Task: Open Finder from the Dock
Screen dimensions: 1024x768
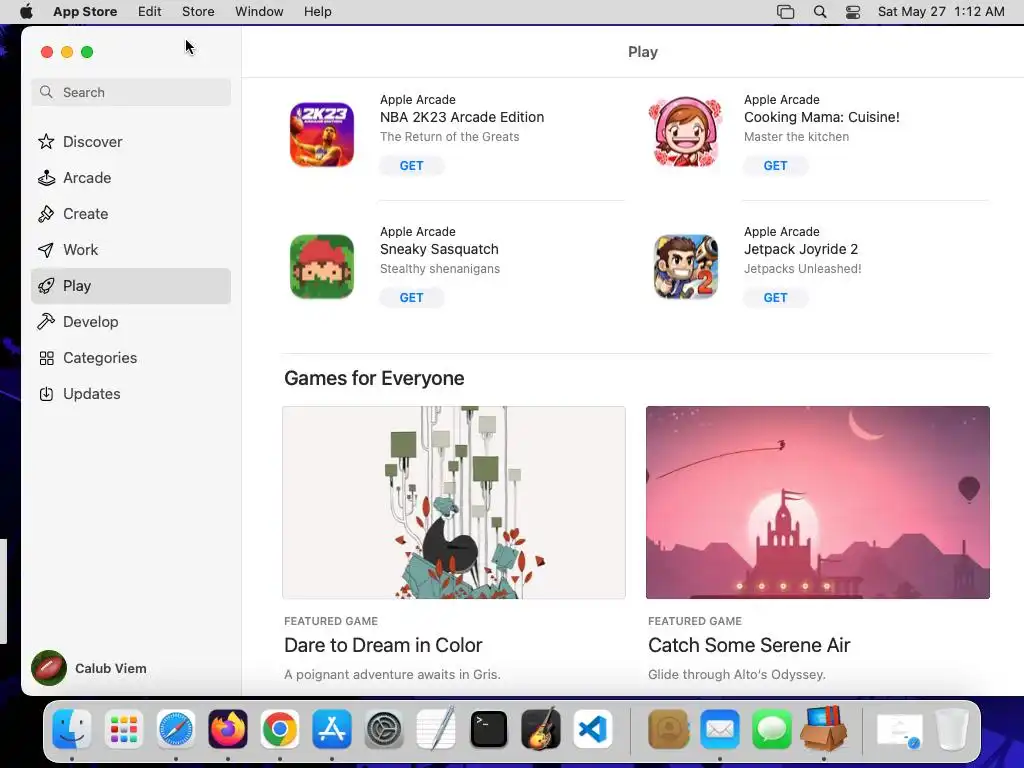Action: point(72,729)
